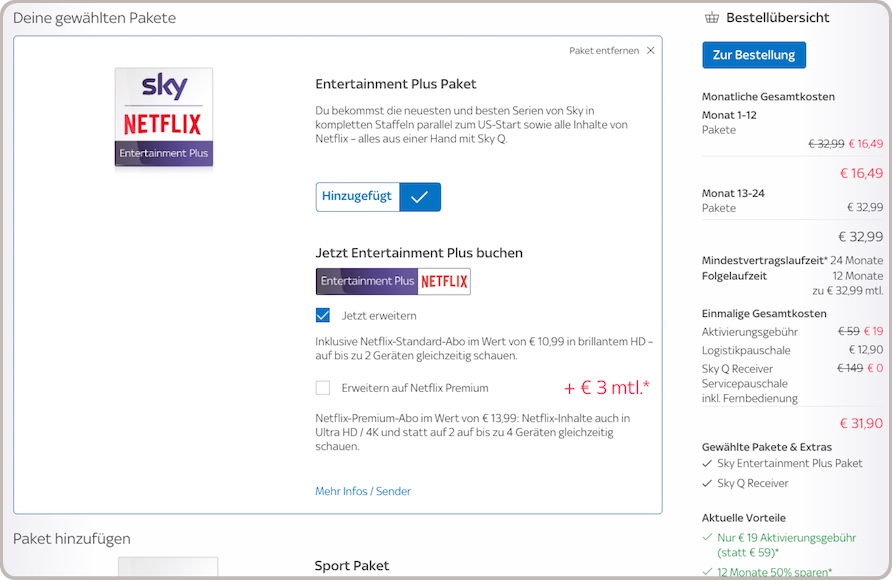Click the Bestellübersicht title
This screenshot has width=892, height=580.
778,18
